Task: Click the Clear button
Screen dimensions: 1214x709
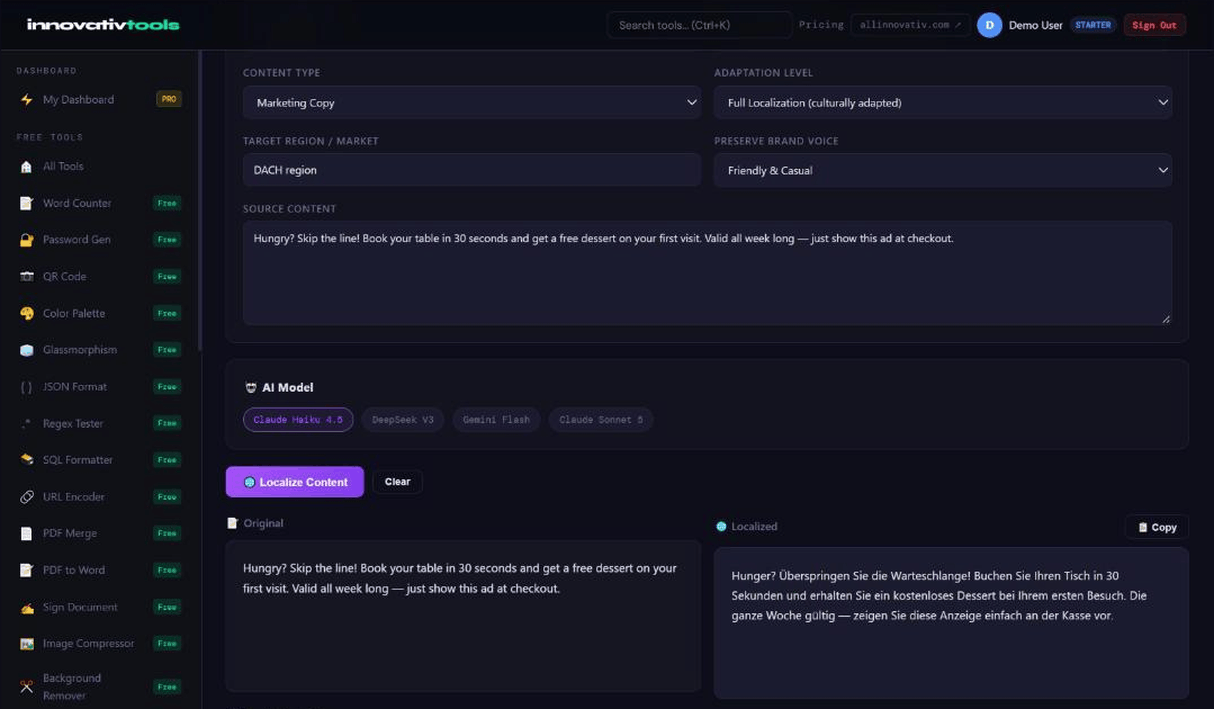Action: click(x=398, y=482)
